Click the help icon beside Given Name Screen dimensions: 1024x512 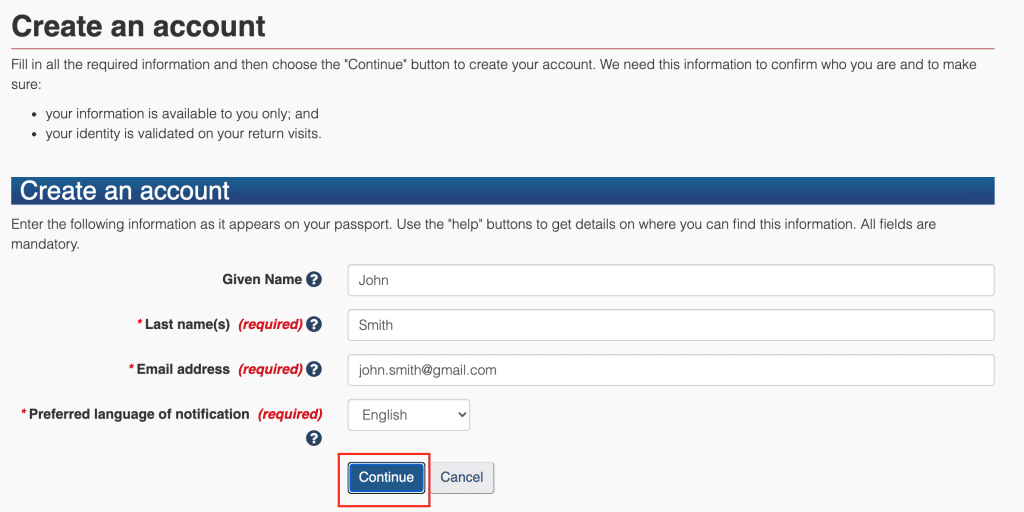314,280
